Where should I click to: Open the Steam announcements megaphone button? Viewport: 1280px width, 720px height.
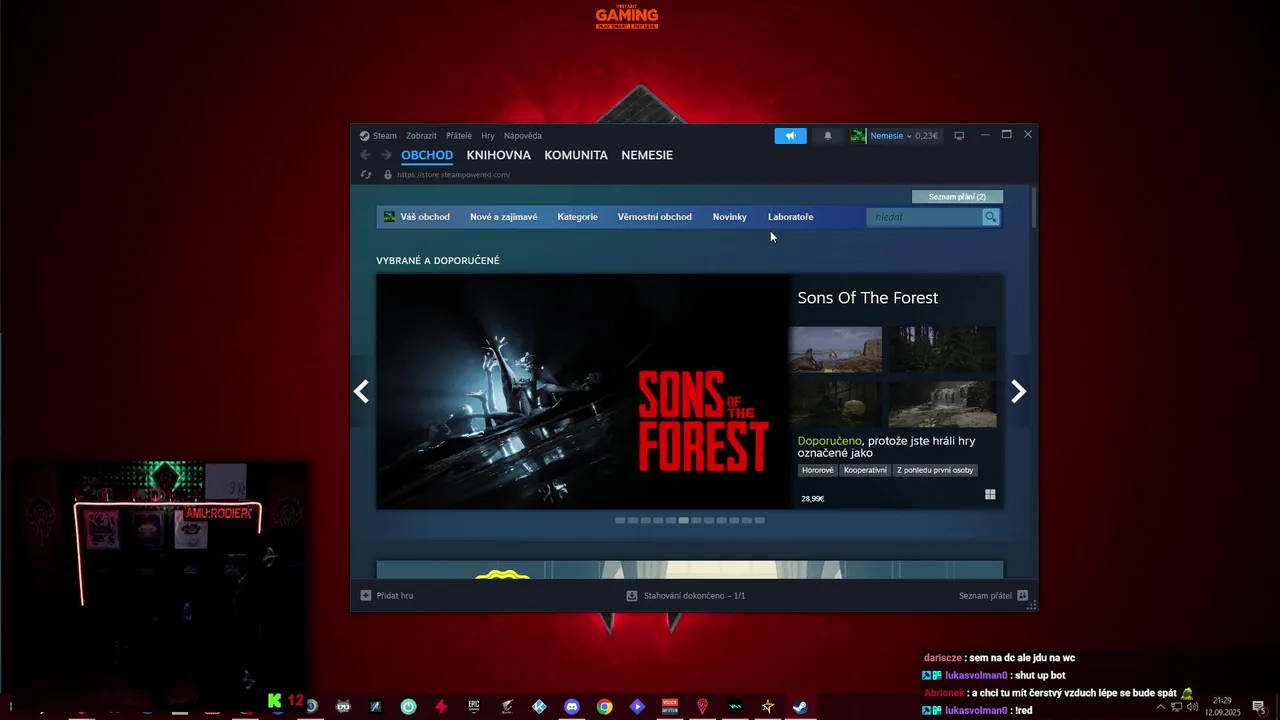click(x=790, y=136)
